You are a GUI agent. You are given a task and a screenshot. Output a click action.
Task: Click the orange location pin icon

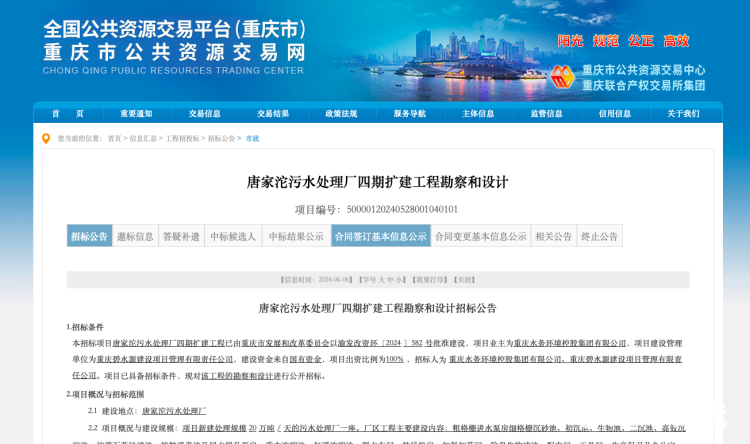[46, 139]
